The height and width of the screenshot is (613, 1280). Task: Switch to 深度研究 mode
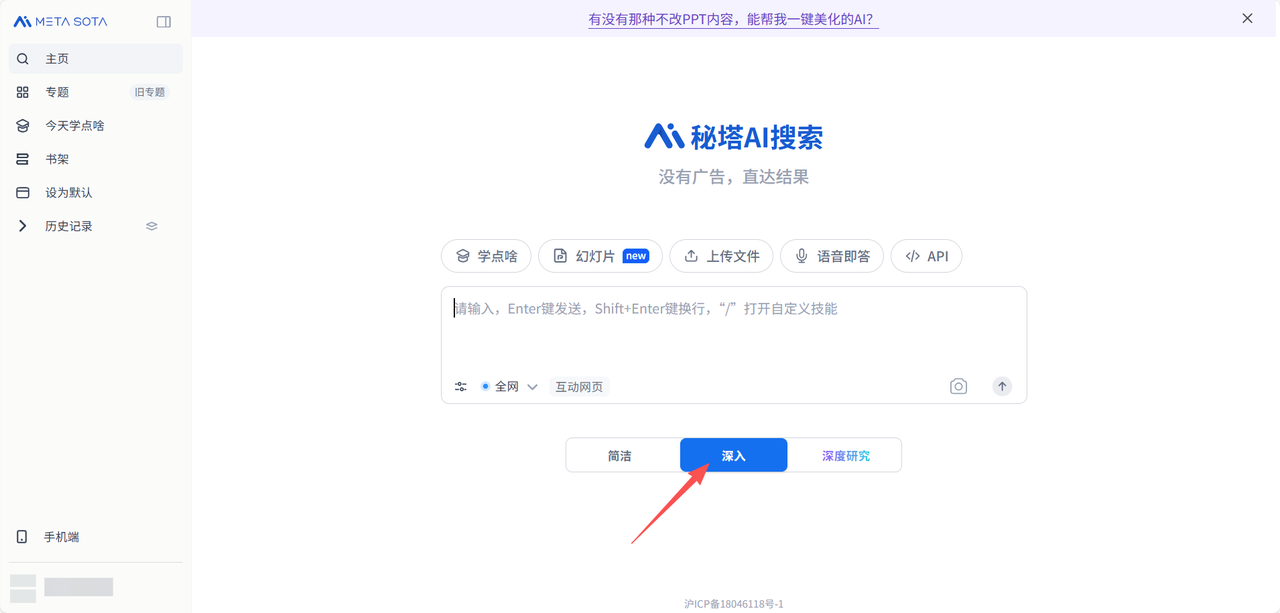tap(845, 455)
